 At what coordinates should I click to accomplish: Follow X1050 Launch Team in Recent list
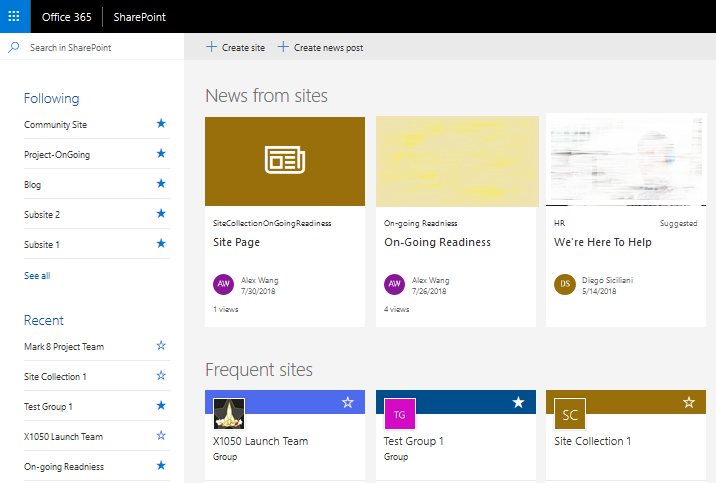pos(161,436)
